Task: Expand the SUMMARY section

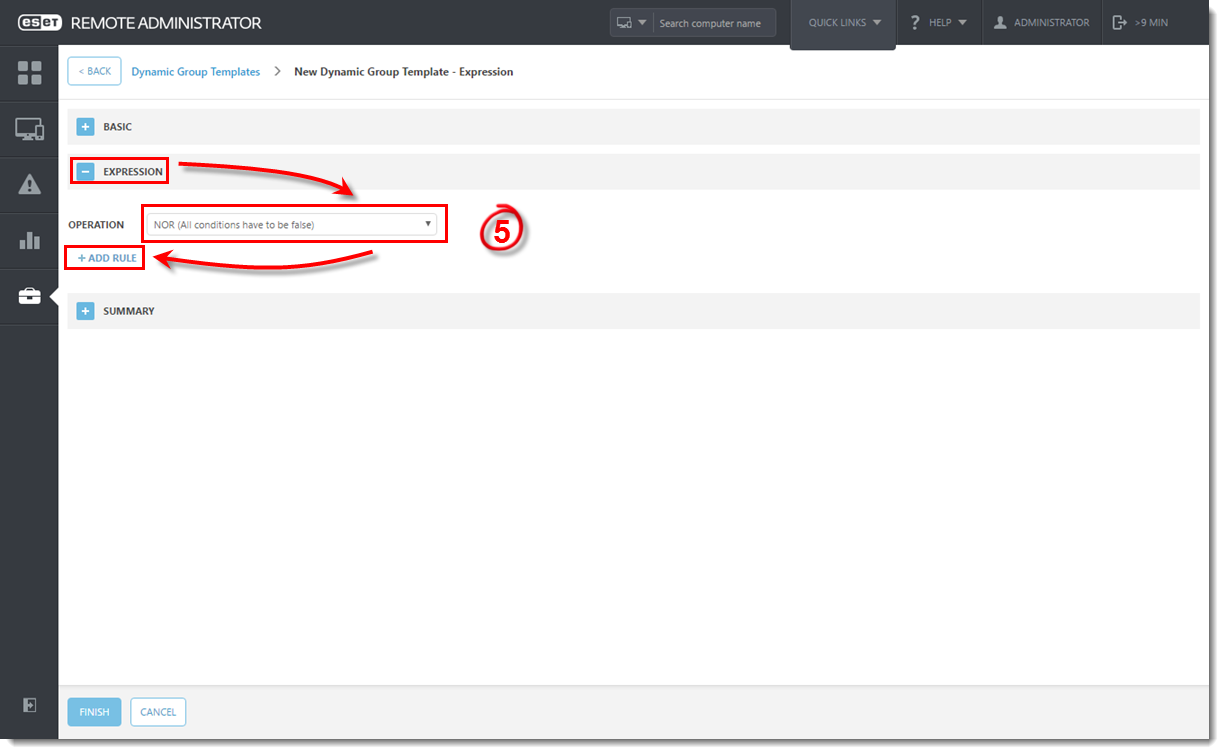Action: click(85, 311)
